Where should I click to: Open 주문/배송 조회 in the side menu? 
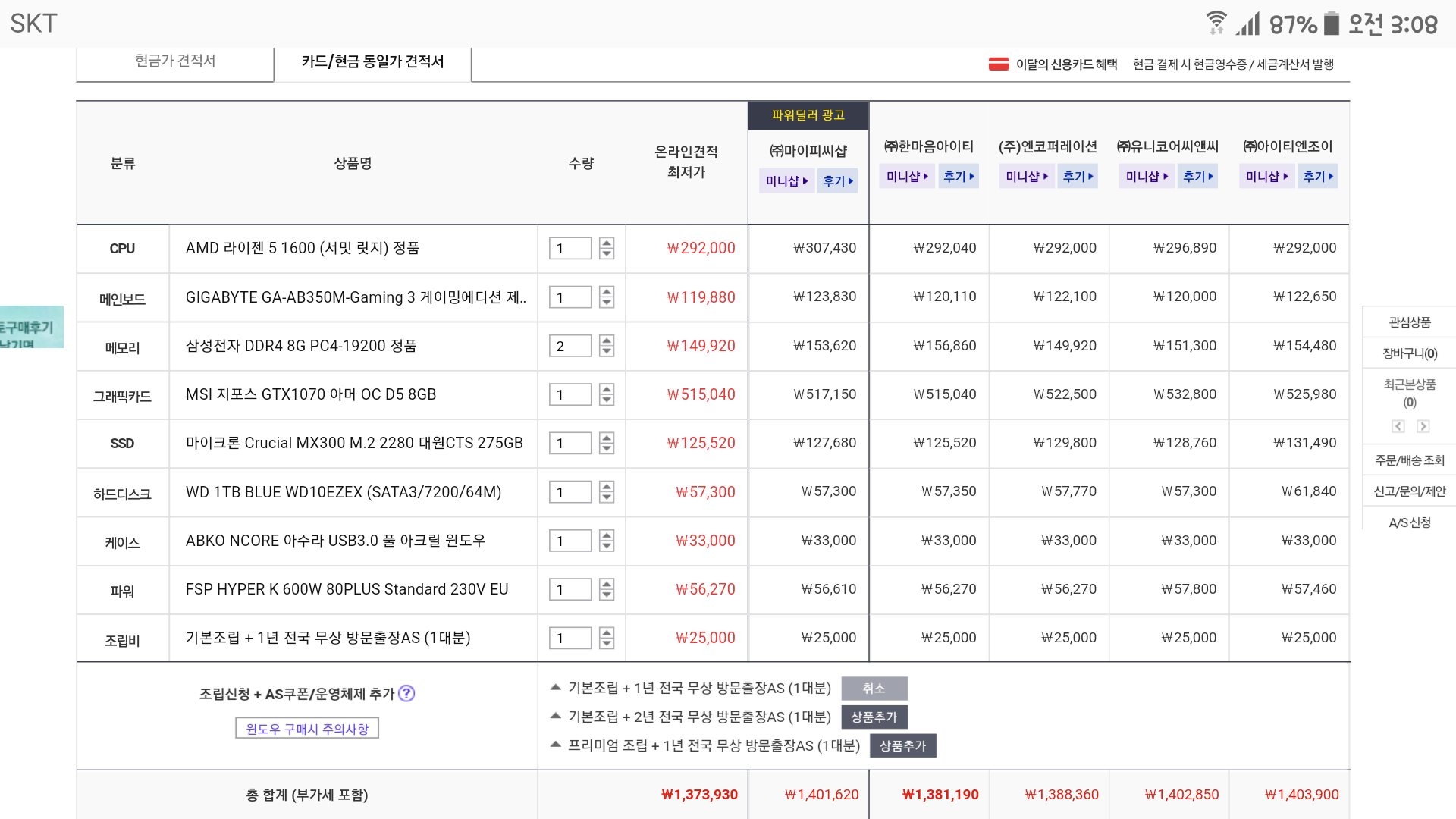pos(1410,460)
